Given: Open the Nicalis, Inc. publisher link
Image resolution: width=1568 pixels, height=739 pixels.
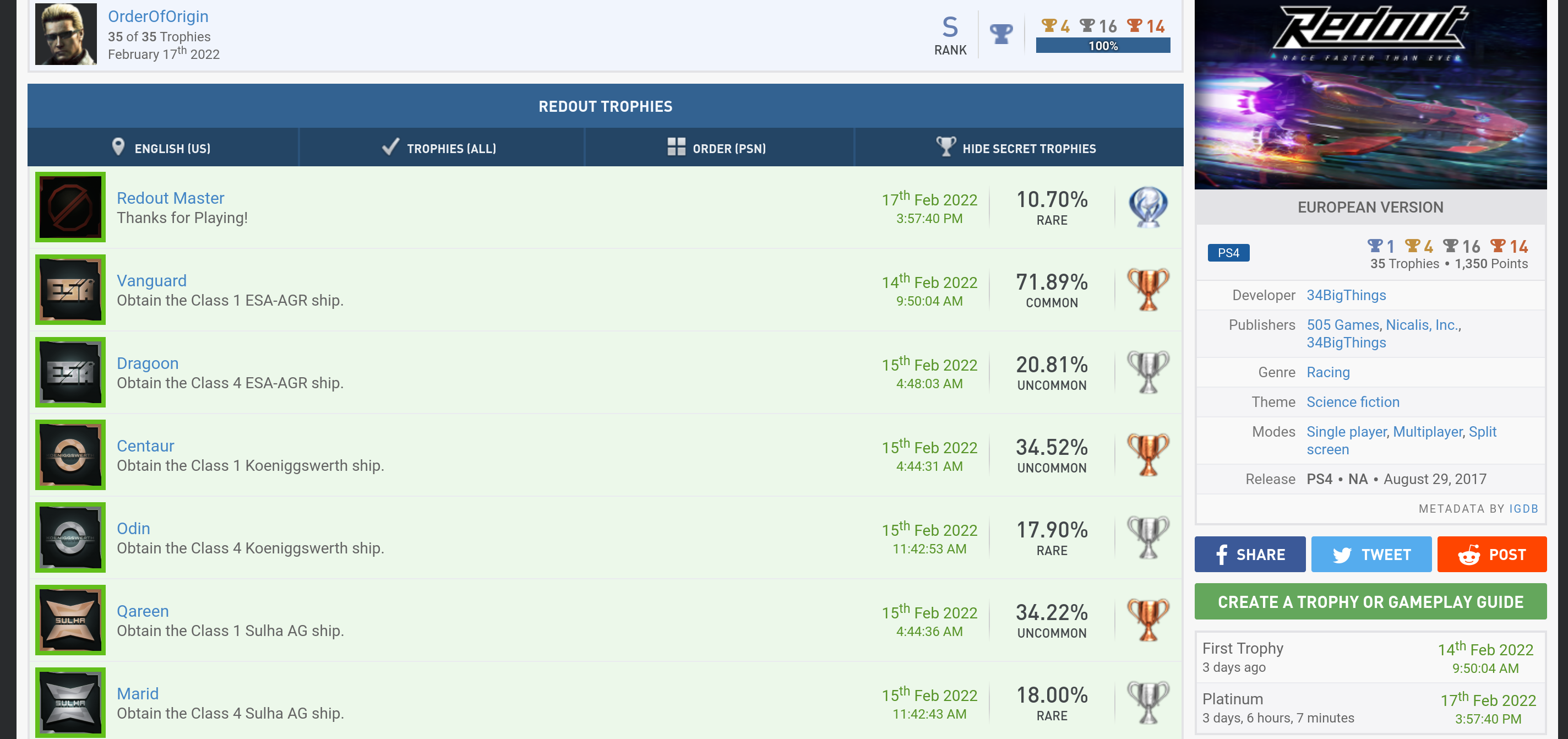Looking at the screenshot, I should click(1422, 325).
